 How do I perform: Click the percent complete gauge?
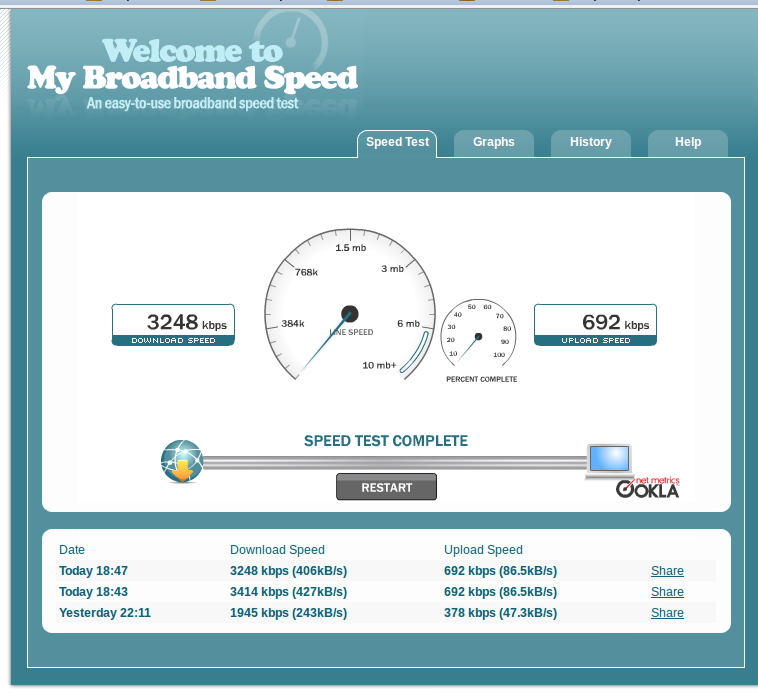pyautogui.click(x=479, y=335)
